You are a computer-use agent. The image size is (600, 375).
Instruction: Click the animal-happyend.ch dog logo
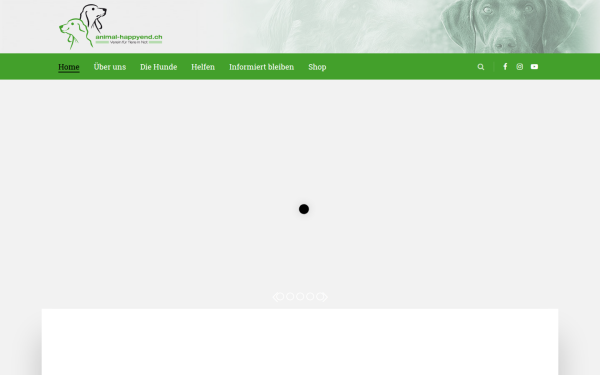[x=111, y=26]
